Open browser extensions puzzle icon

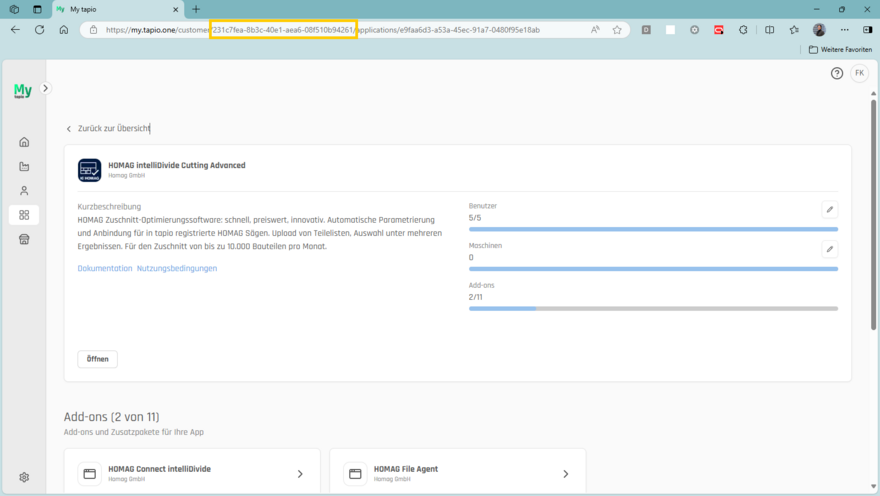[743, 30]
